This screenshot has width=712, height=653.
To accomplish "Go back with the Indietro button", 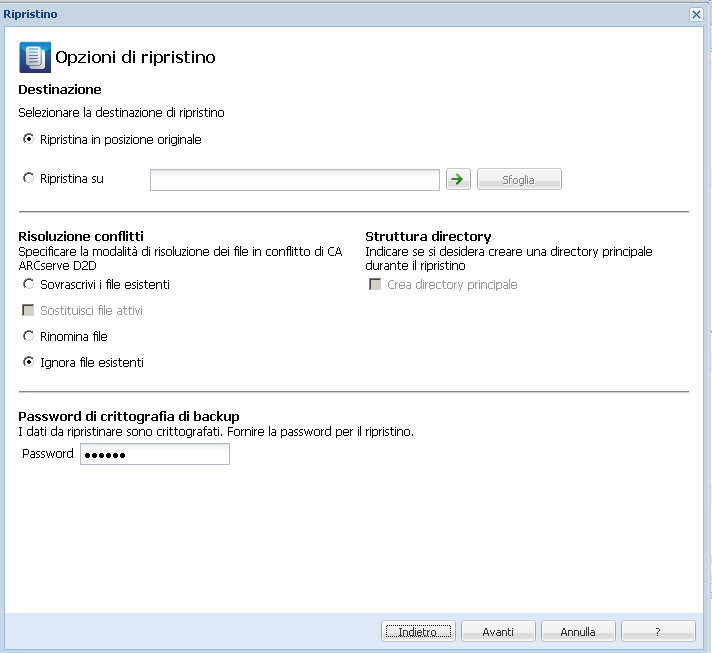I will [x=418, y=631].
